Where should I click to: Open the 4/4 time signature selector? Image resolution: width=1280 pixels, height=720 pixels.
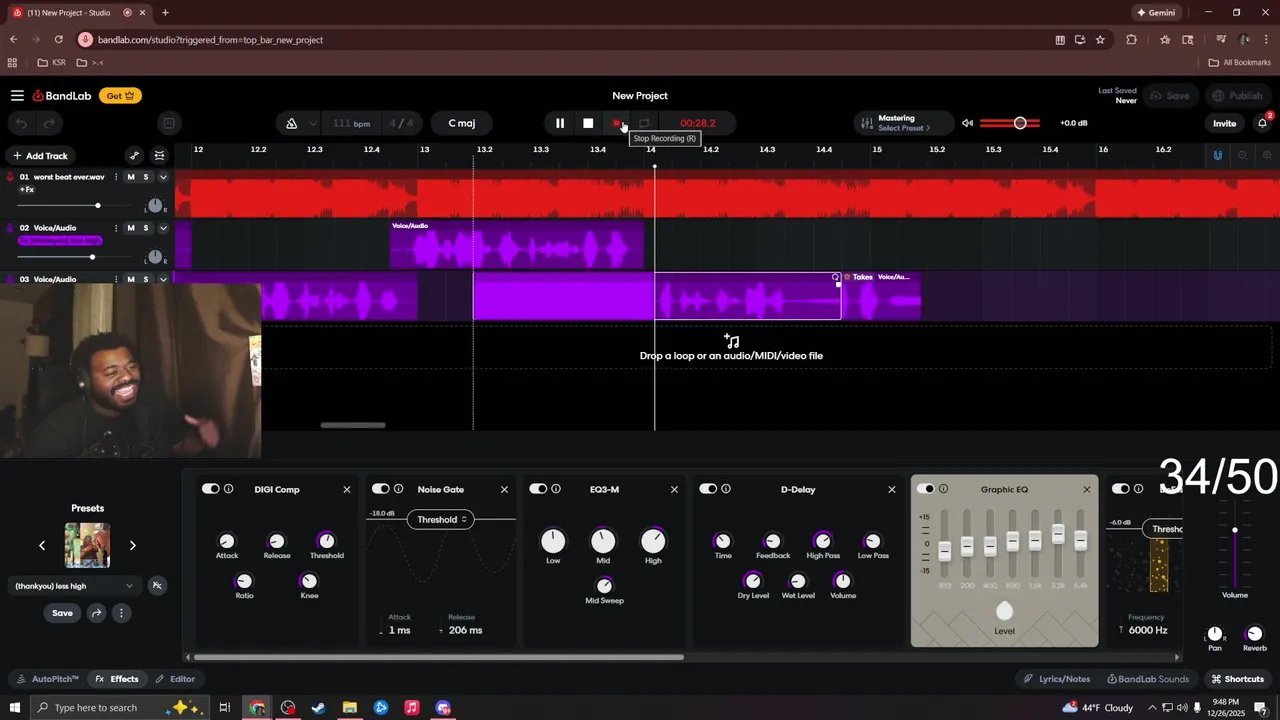pyautogui.click(x=401, y=124)
